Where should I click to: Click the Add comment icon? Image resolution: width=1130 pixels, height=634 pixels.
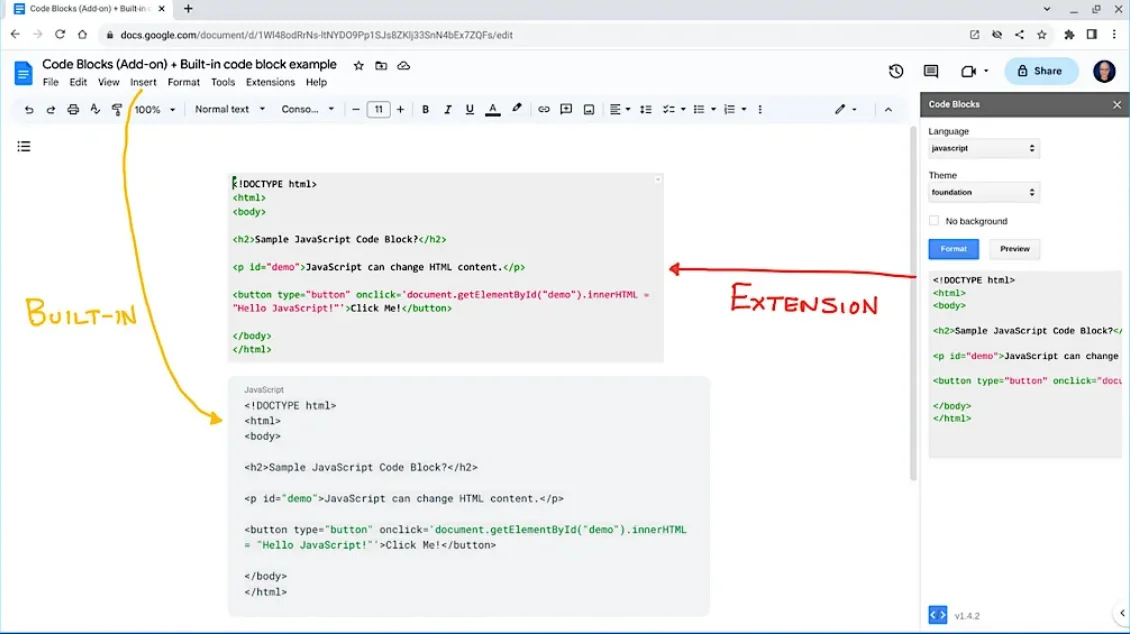coord(566,110)
